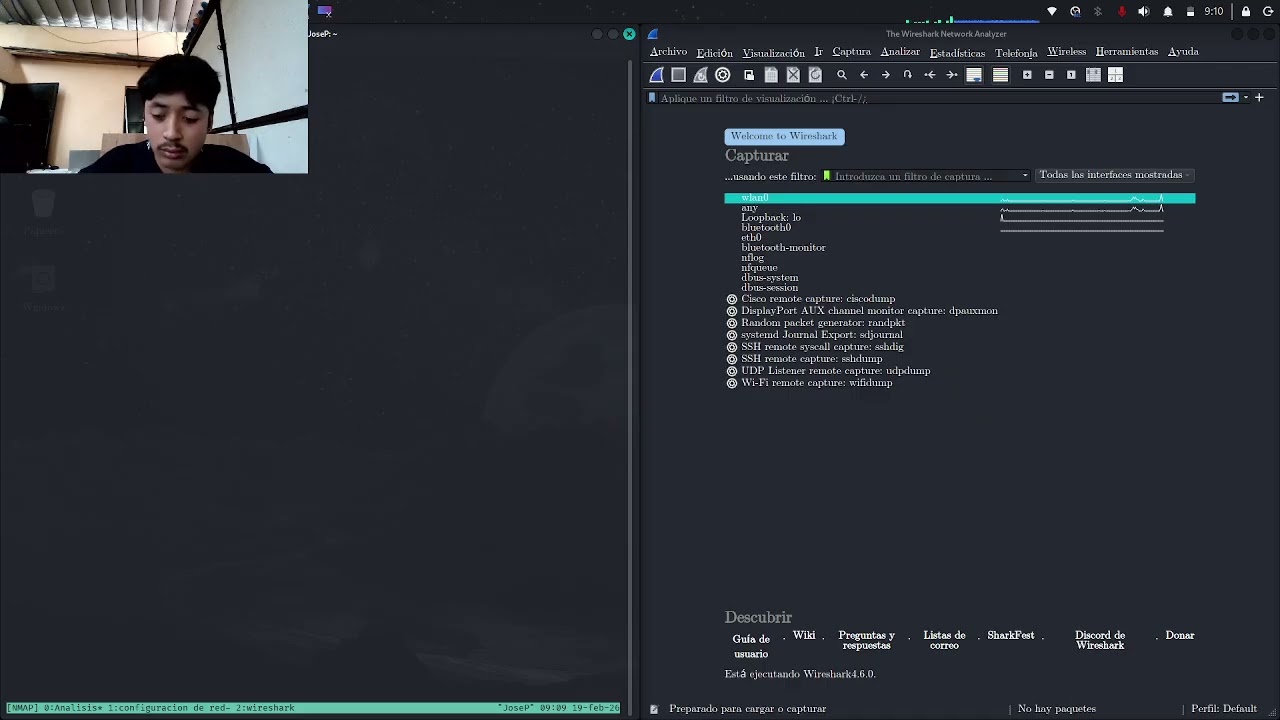Jump to the first packet icon

coord(930,75)
